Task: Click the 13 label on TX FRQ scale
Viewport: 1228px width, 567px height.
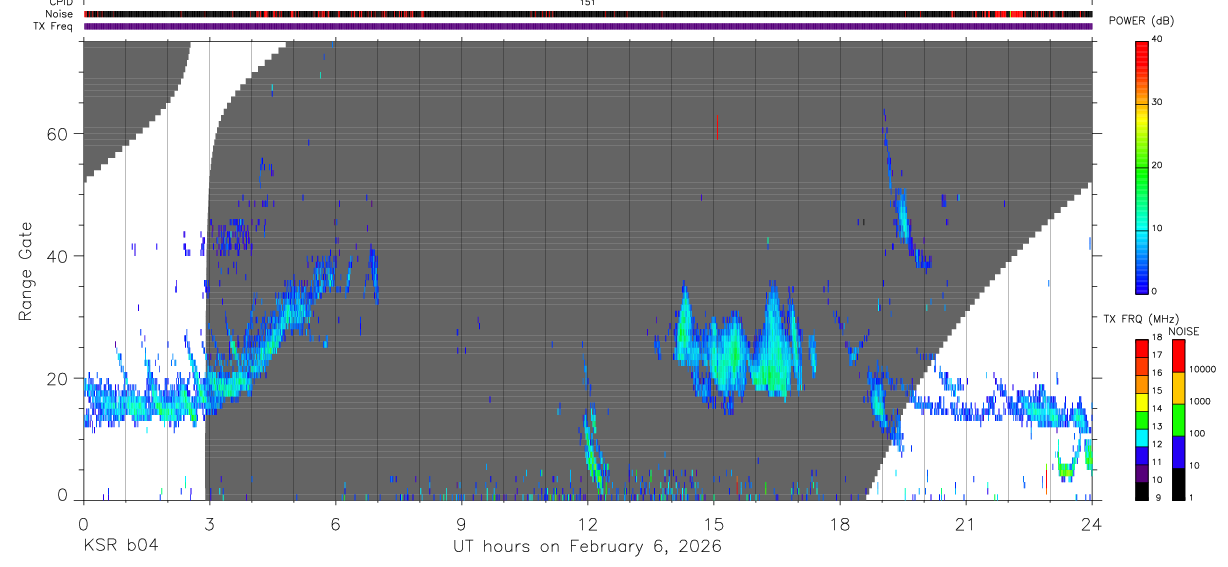Action: point(1157,426)
